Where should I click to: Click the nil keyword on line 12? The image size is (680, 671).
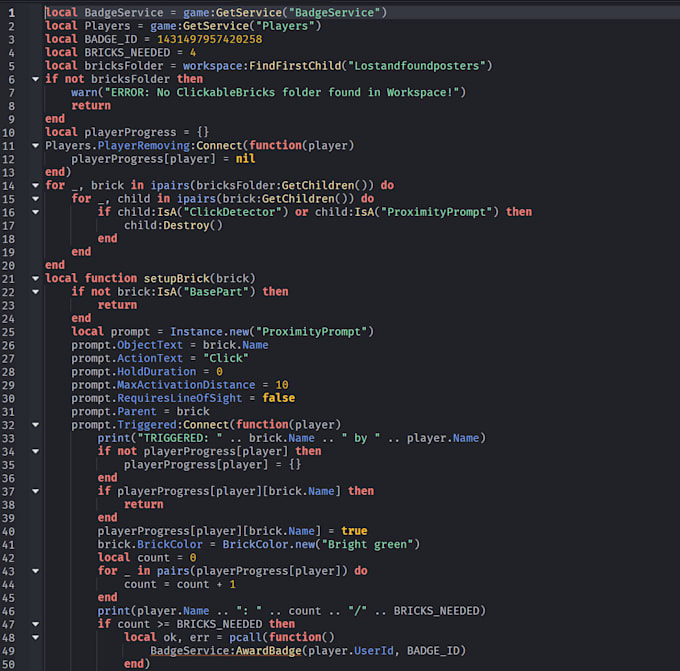pos(245,159)
